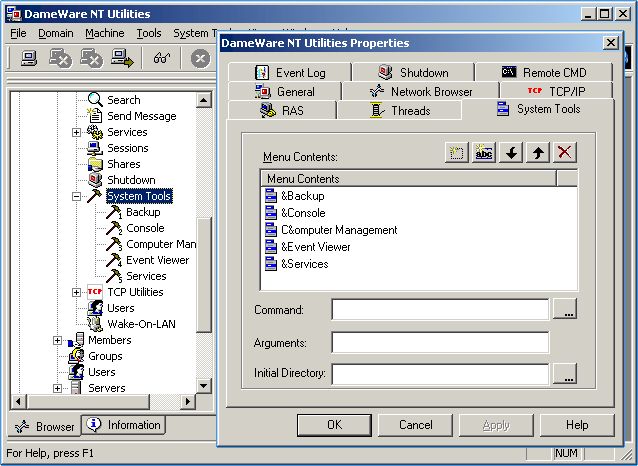Select the &Event Viewer list entry
Image resolution: width=638 pixels, height=466 pixels.
click(x=315, y=247)
